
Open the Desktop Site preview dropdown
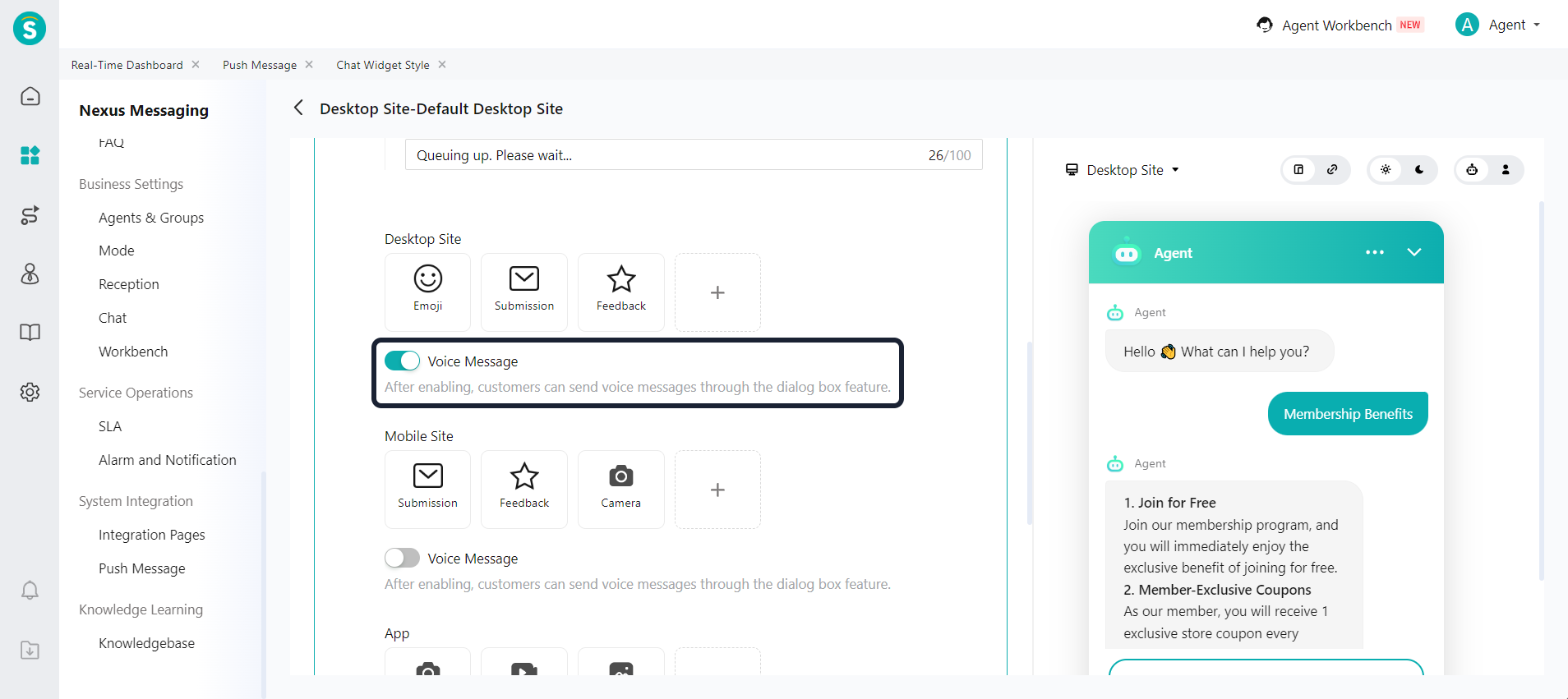pyautogui.click(x=1123, y=170)
